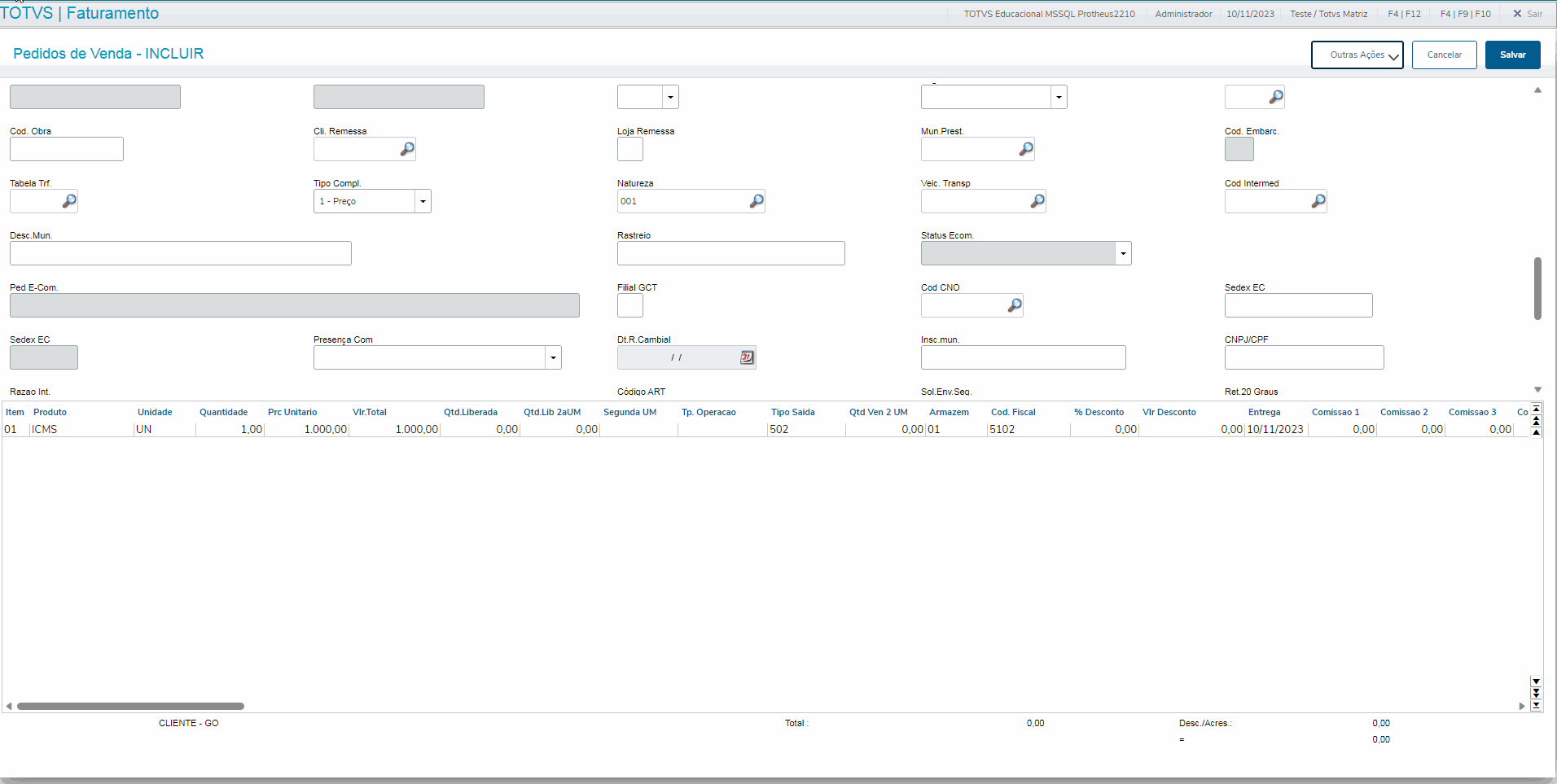The width and height of the screenshot is (1557, 784).
Task: Click grid horizontal scrollbar thumb
Action: pos(130,706)
